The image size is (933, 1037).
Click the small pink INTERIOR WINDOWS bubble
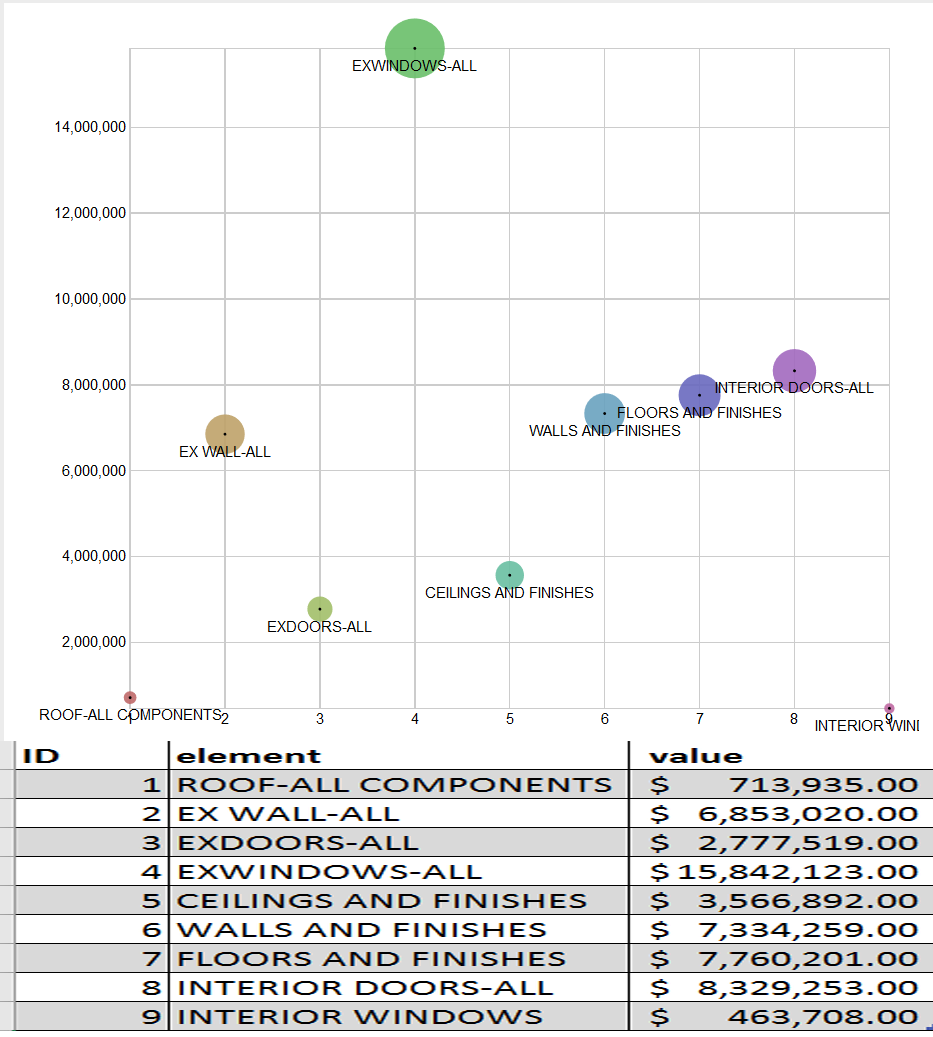889,709
